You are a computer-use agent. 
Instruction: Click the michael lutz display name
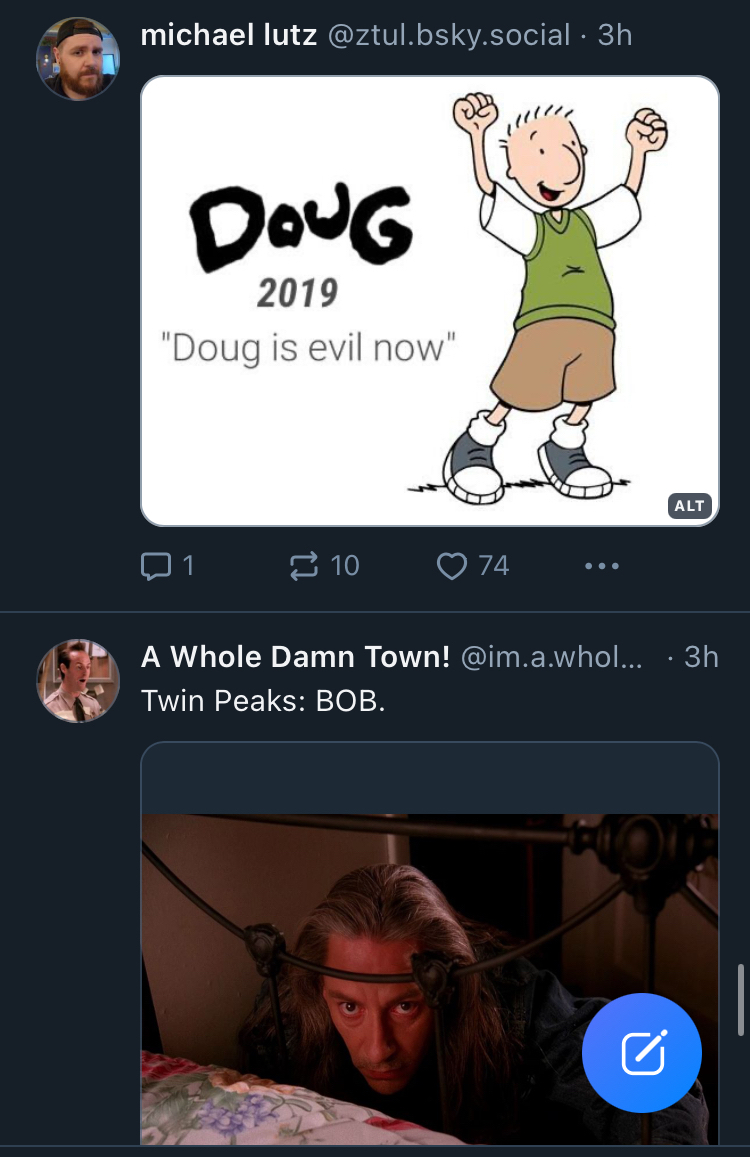point(229,36)
